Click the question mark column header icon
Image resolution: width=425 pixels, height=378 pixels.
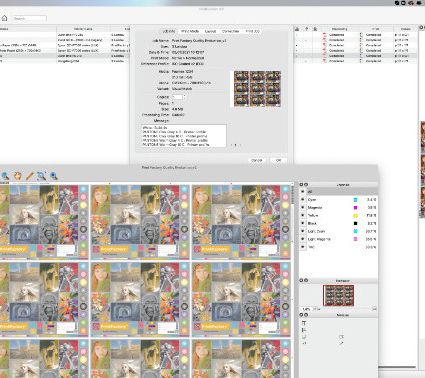[306, 29]
